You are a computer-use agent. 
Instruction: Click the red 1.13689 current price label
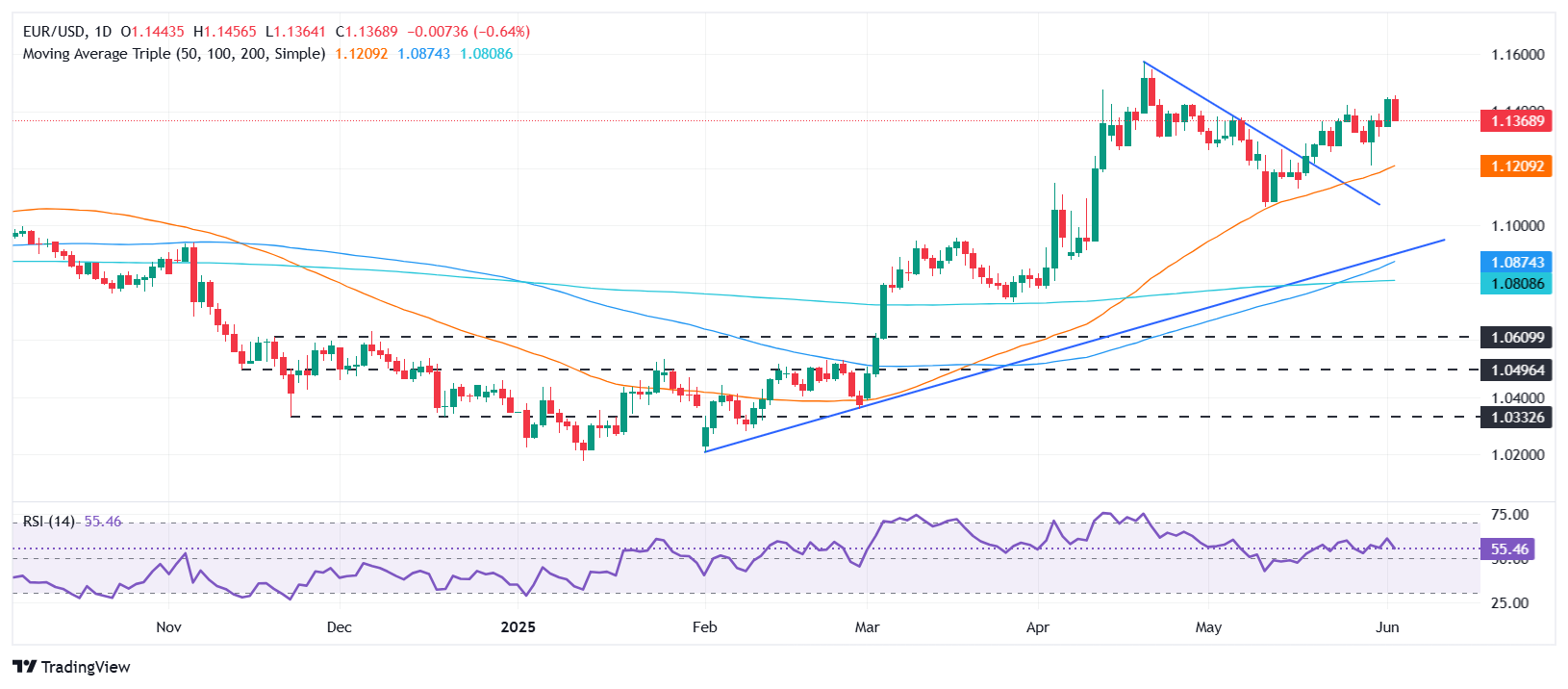(x=1517, y=121)
